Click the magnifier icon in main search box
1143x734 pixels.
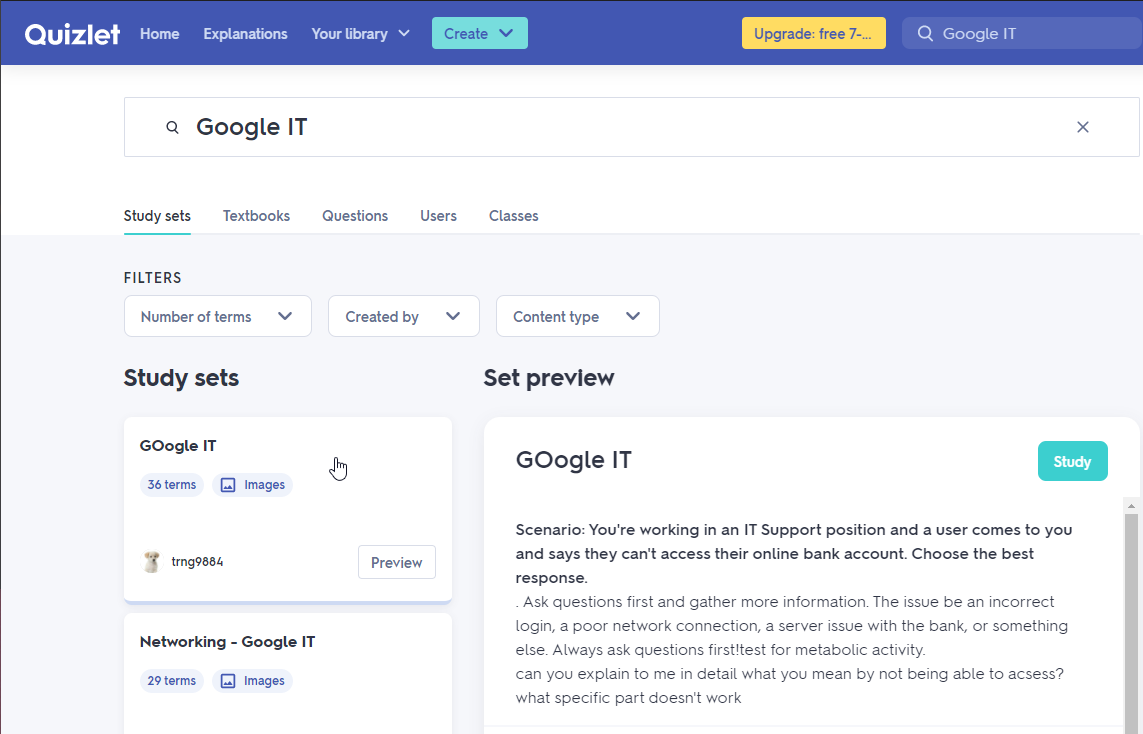click(172, 127)
